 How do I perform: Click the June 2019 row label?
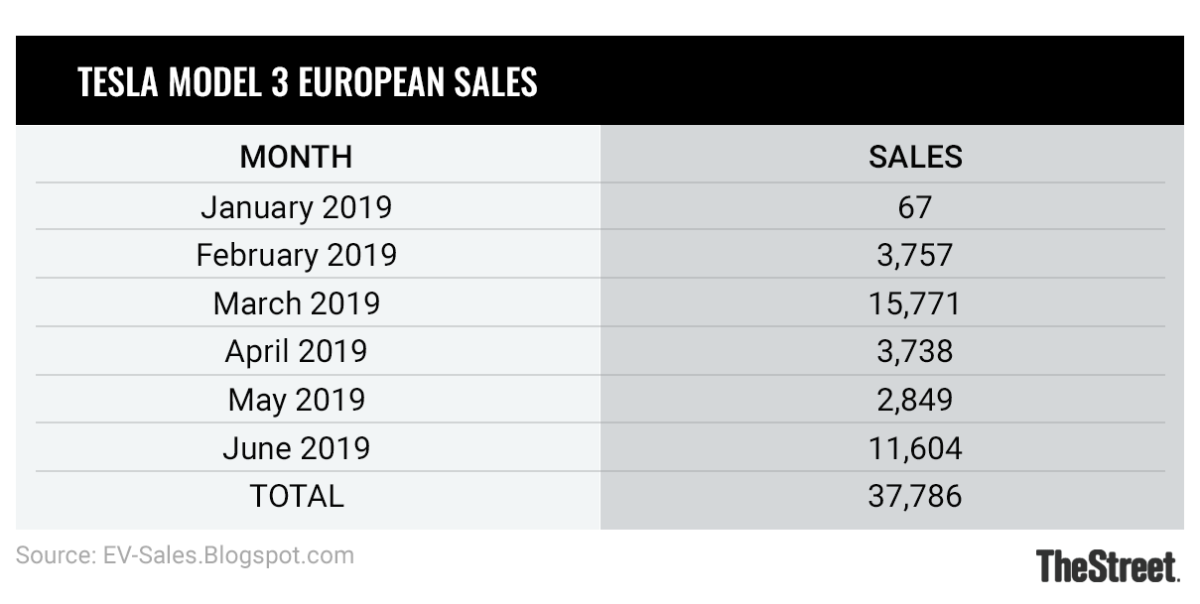[x=296, y=448]
